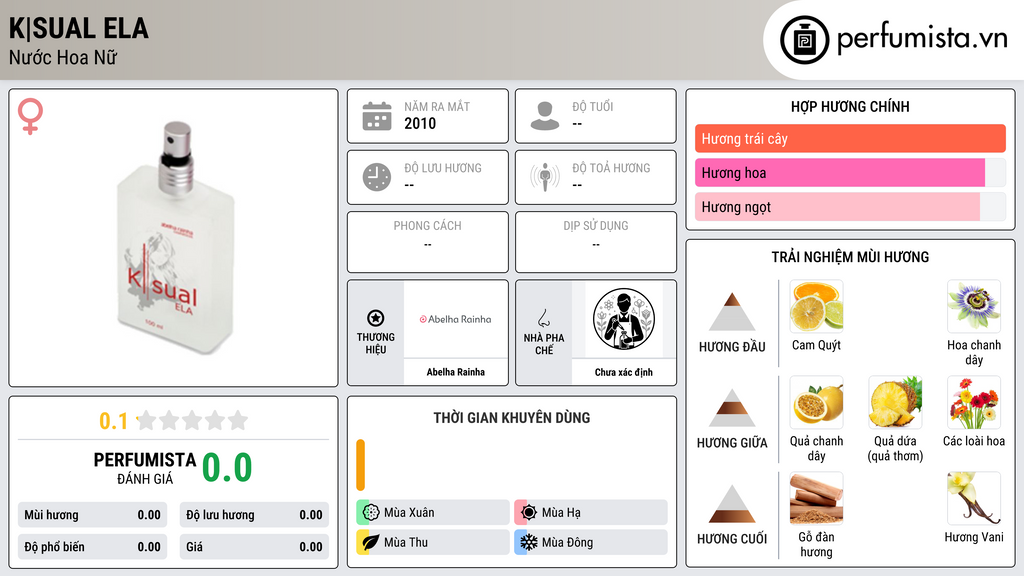Click the Chưa xác định perfumer label
Screen dimensions: 1024x576
click(624, 372)
